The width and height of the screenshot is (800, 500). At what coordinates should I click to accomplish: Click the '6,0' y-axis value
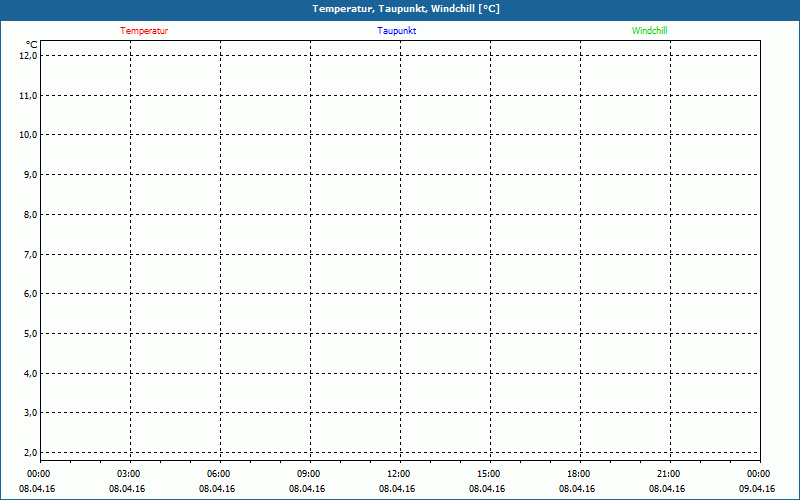(30, 293)
